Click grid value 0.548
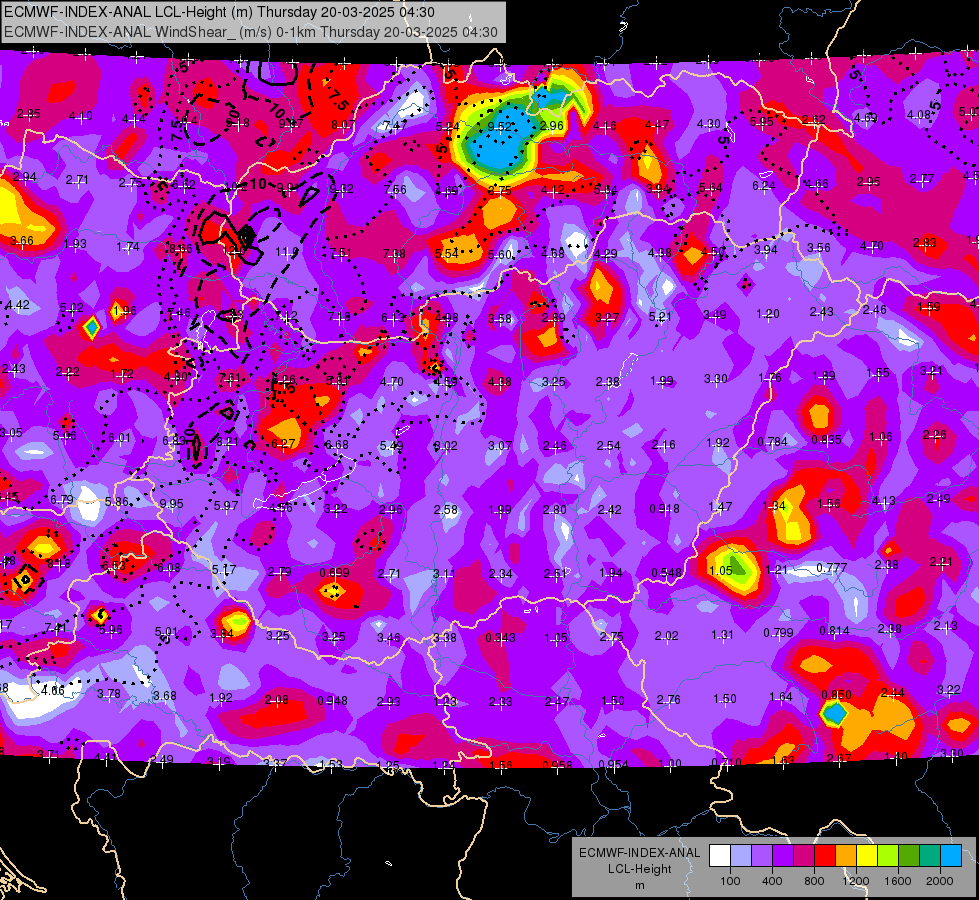Screen dimensions: 979x900 click(666, 573)
